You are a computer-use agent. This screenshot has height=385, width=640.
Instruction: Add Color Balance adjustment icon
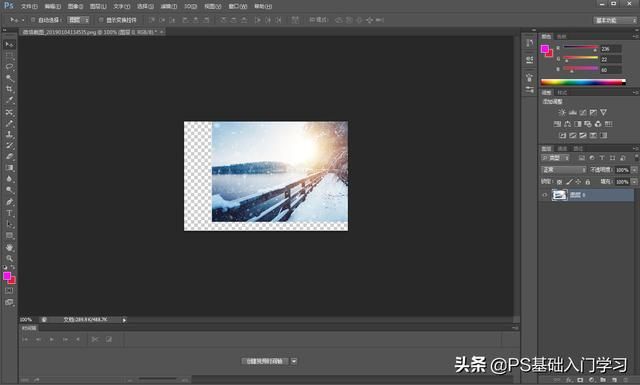click(567, 124)
